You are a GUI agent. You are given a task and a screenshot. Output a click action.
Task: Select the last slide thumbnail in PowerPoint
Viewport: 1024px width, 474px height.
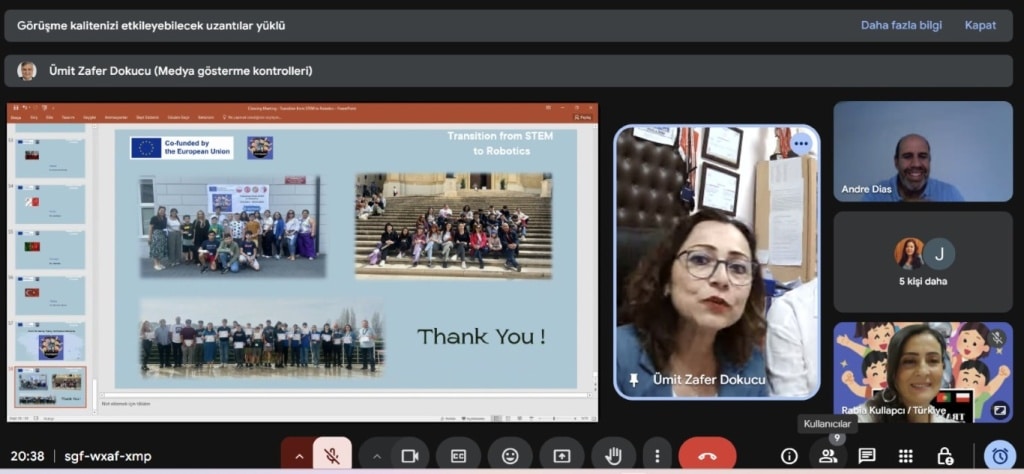click(50, 384)
